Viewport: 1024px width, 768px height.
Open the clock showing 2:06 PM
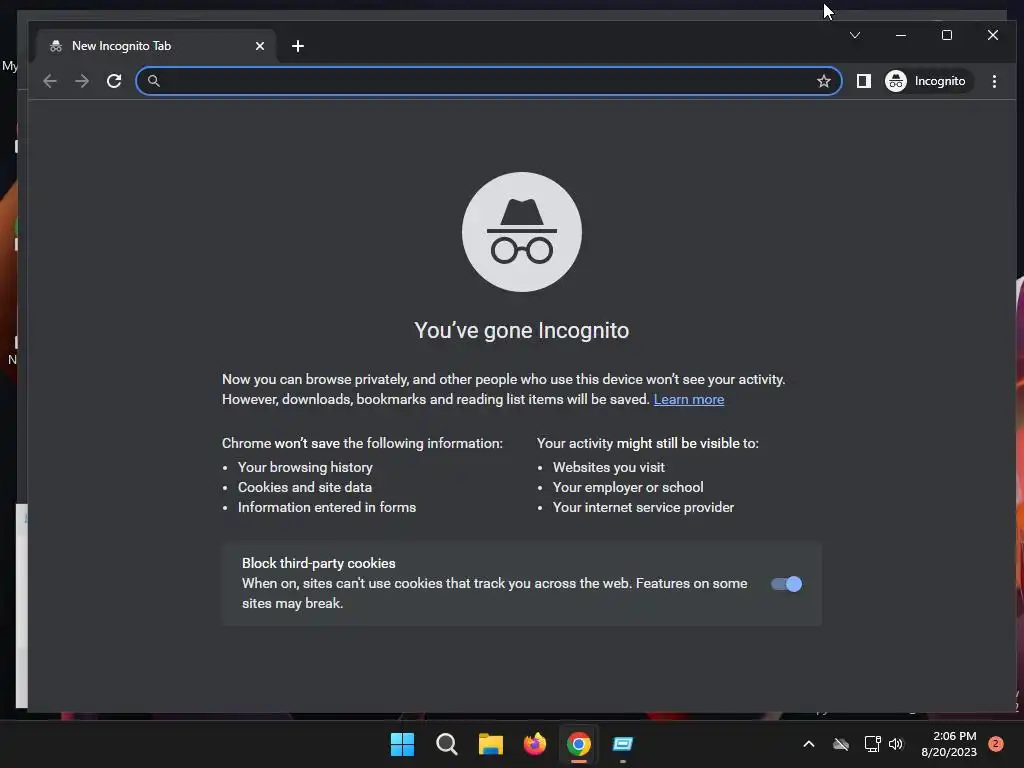point(949,744)
